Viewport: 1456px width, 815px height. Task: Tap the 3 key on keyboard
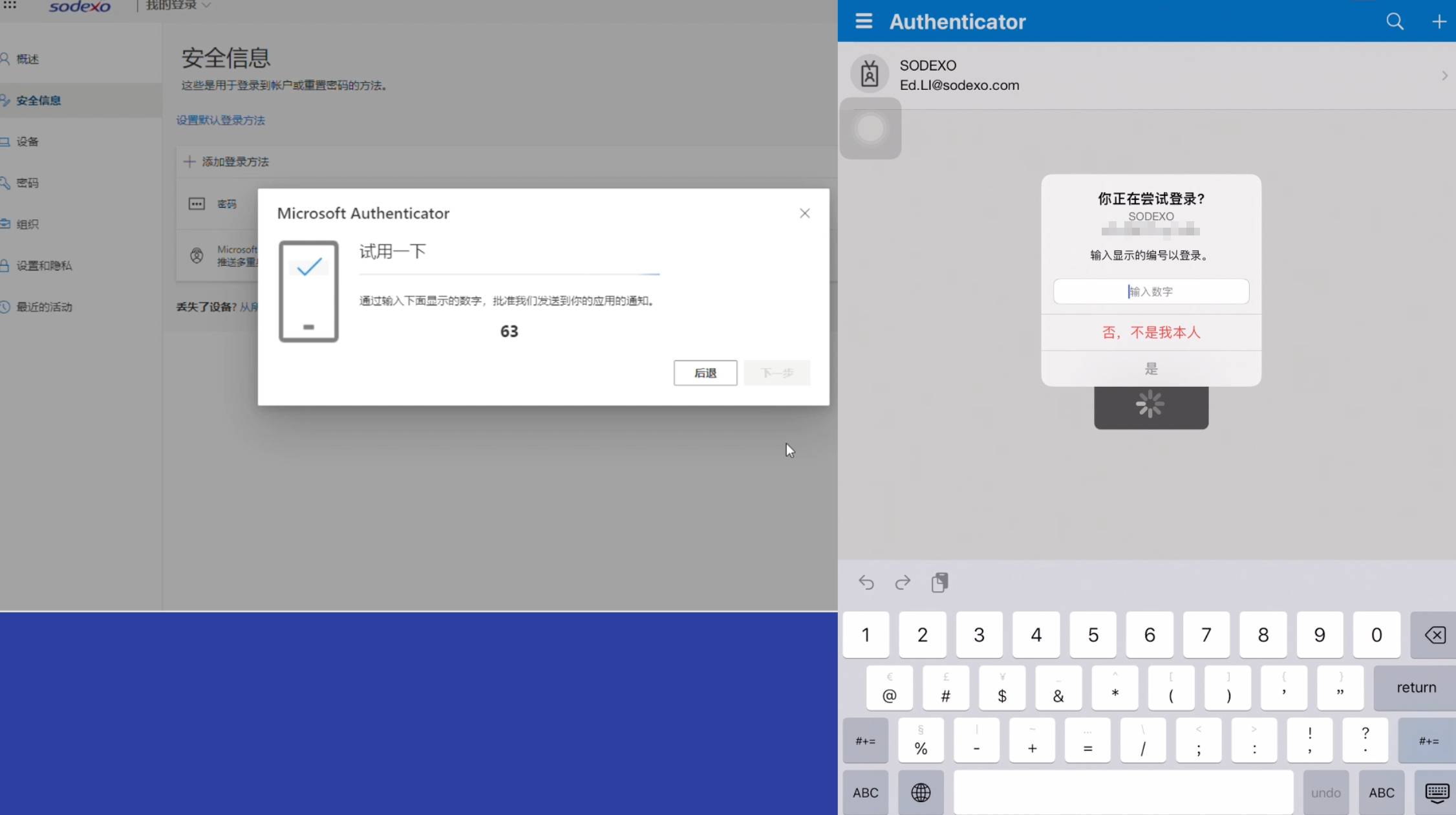point(979,635)
